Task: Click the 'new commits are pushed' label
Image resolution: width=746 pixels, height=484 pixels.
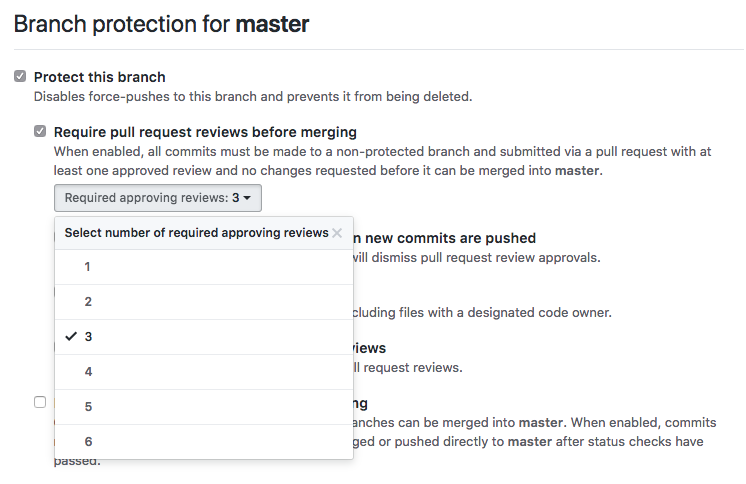Action: (x=450, y=238)
